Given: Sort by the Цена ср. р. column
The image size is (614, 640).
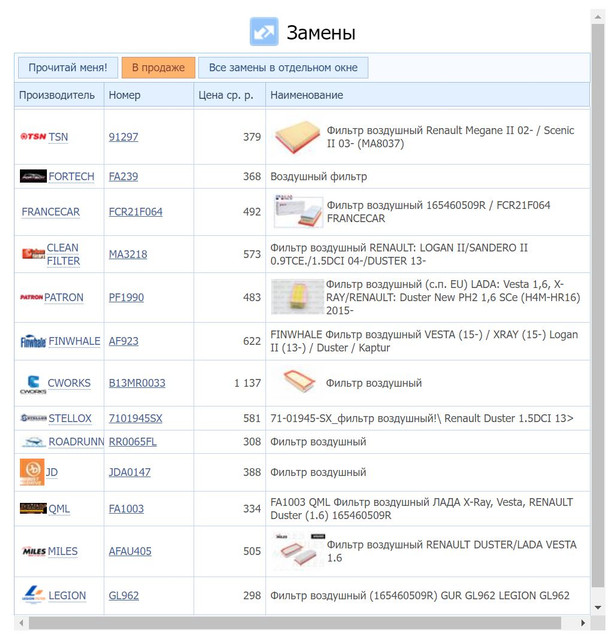Looking at the screenshot, I should (x=230, y=95).
